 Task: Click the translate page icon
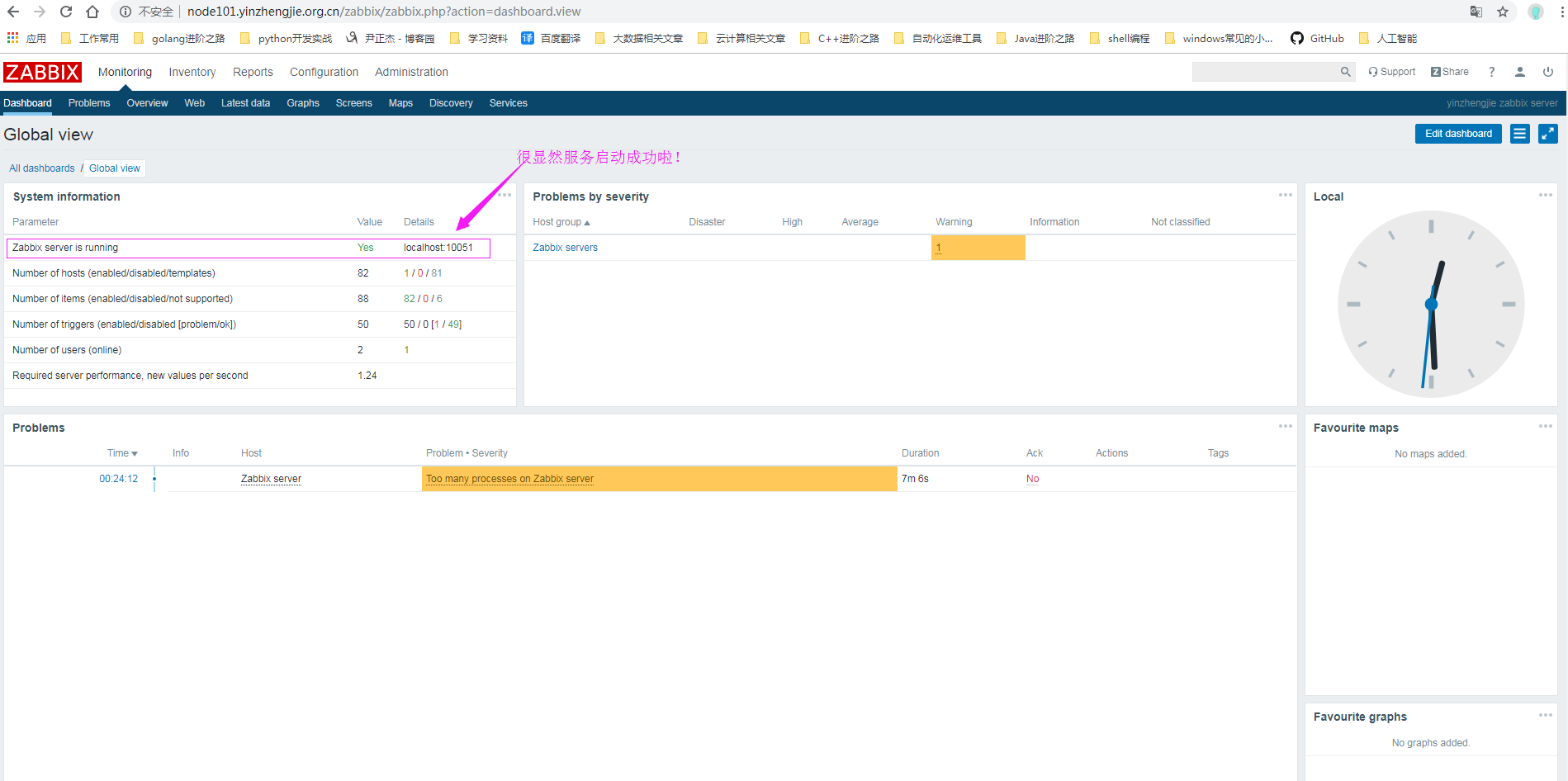[x=1476, y=12]
